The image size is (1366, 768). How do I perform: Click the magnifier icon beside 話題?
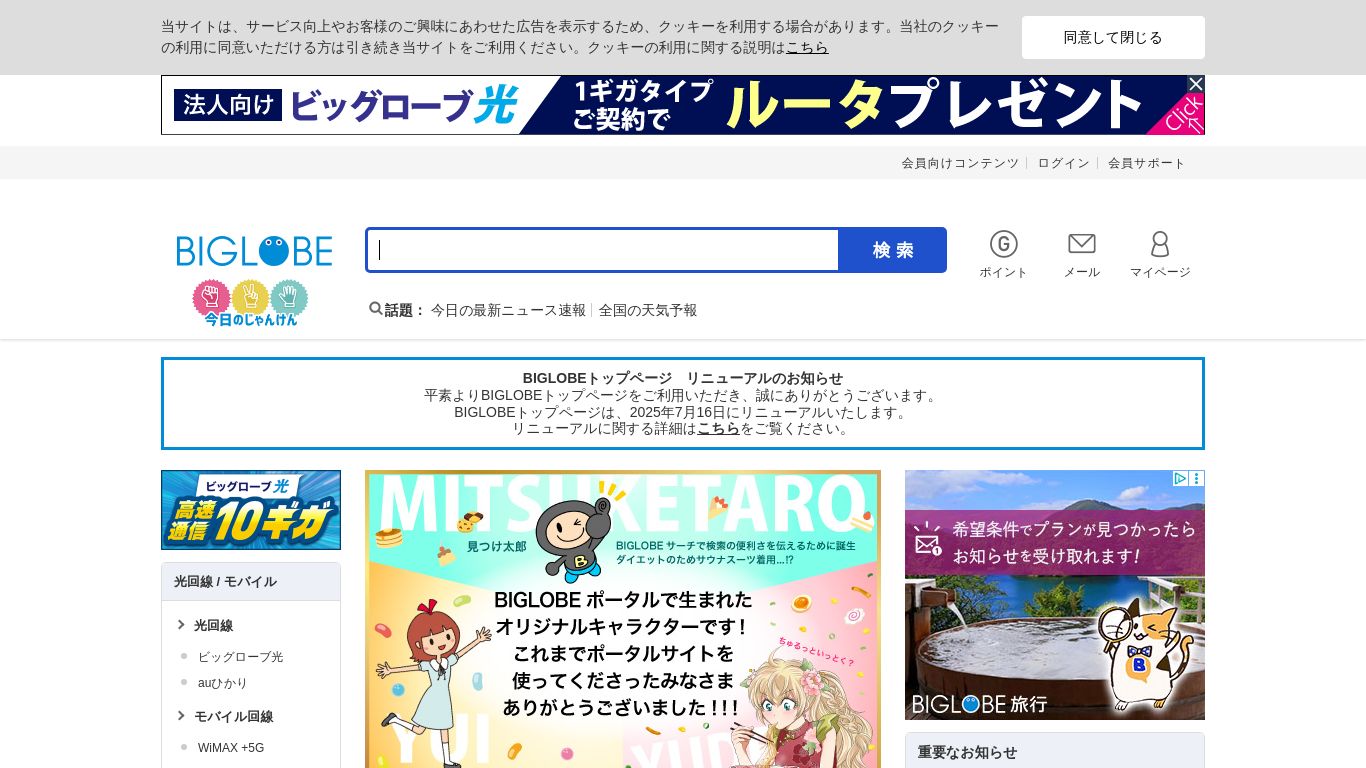(x=376, y=309)
